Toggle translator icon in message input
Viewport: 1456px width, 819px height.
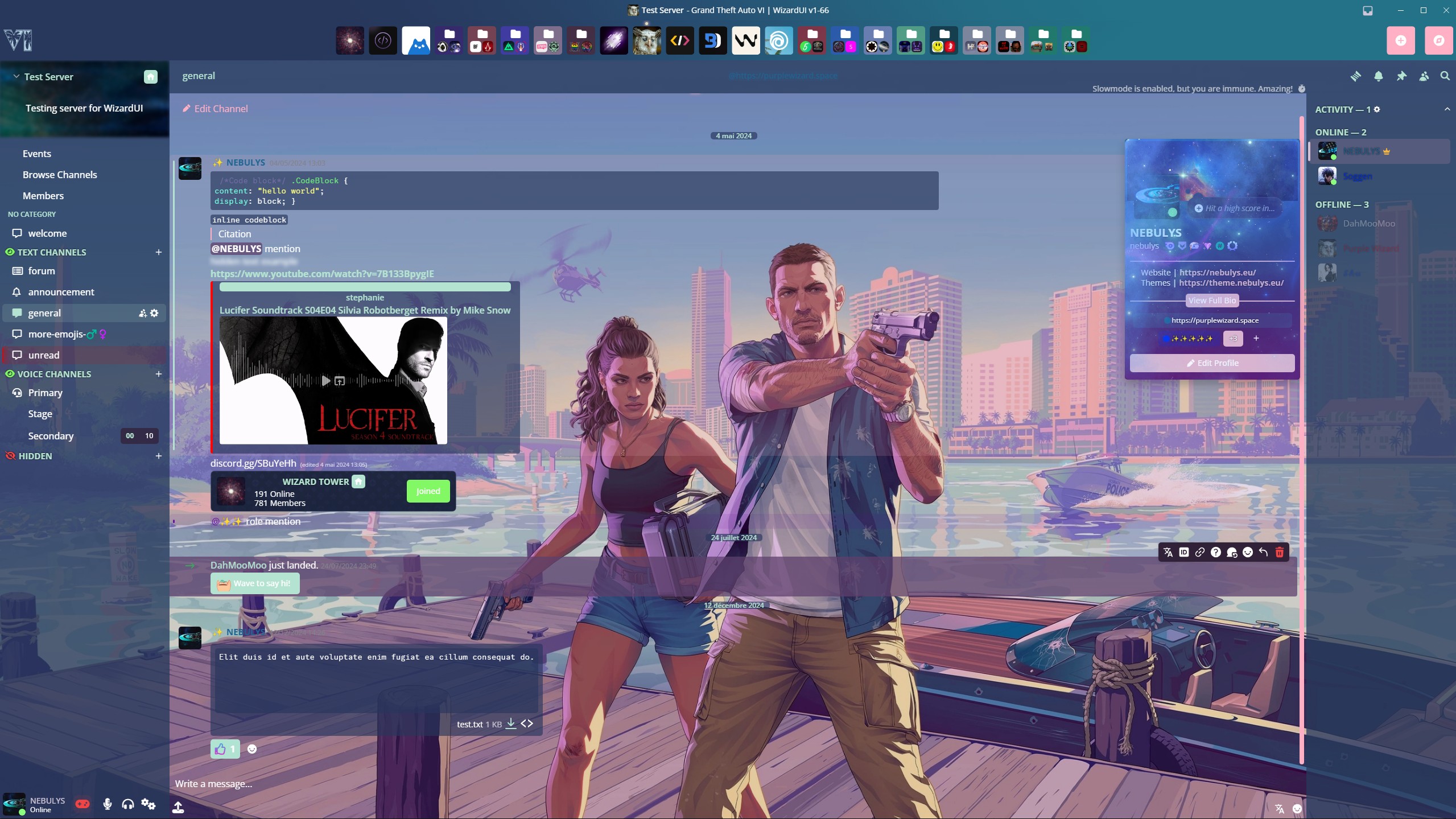point(1280,809)
